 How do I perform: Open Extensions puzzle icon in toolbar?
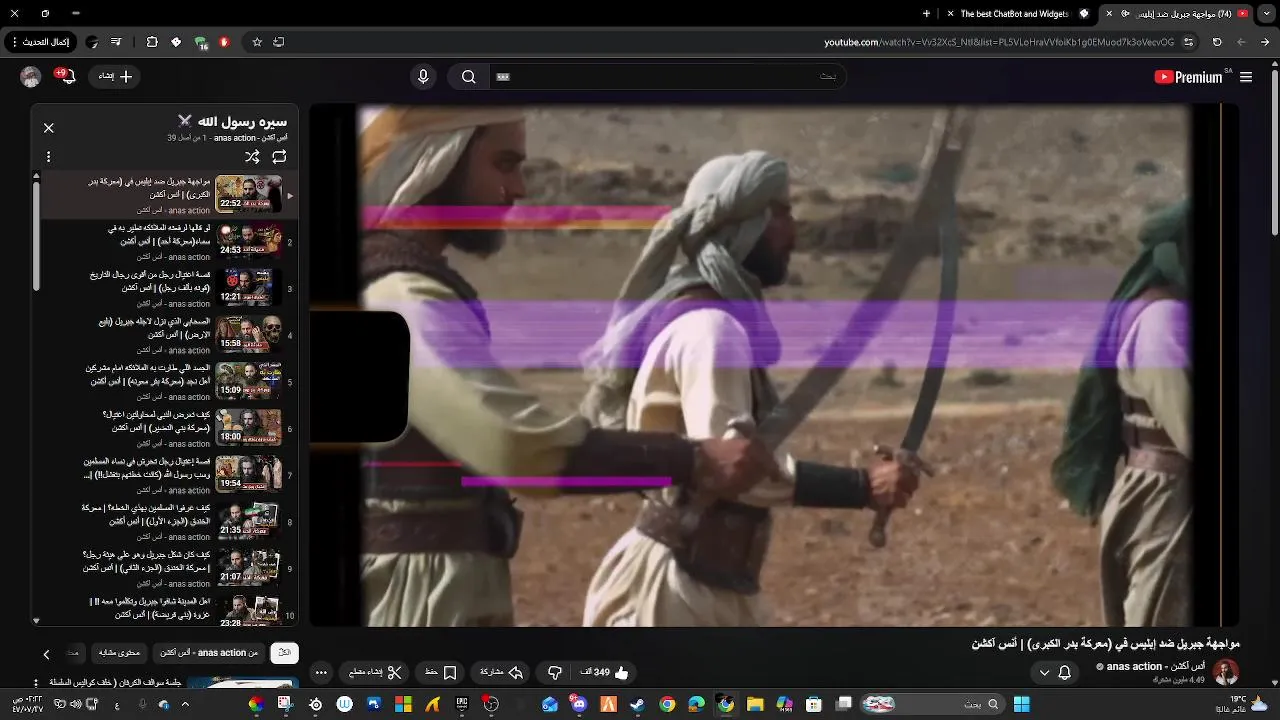click(152, 42)
